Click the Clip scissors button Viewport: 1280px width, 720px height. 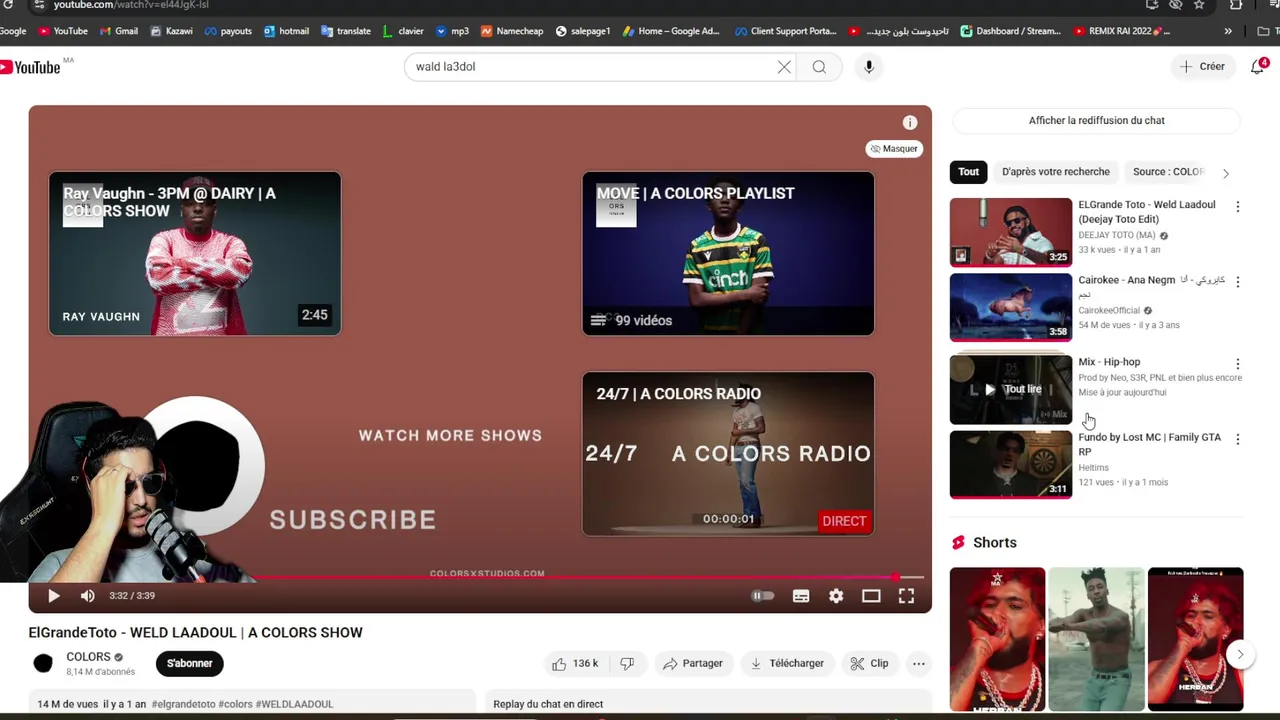[869, 663]
